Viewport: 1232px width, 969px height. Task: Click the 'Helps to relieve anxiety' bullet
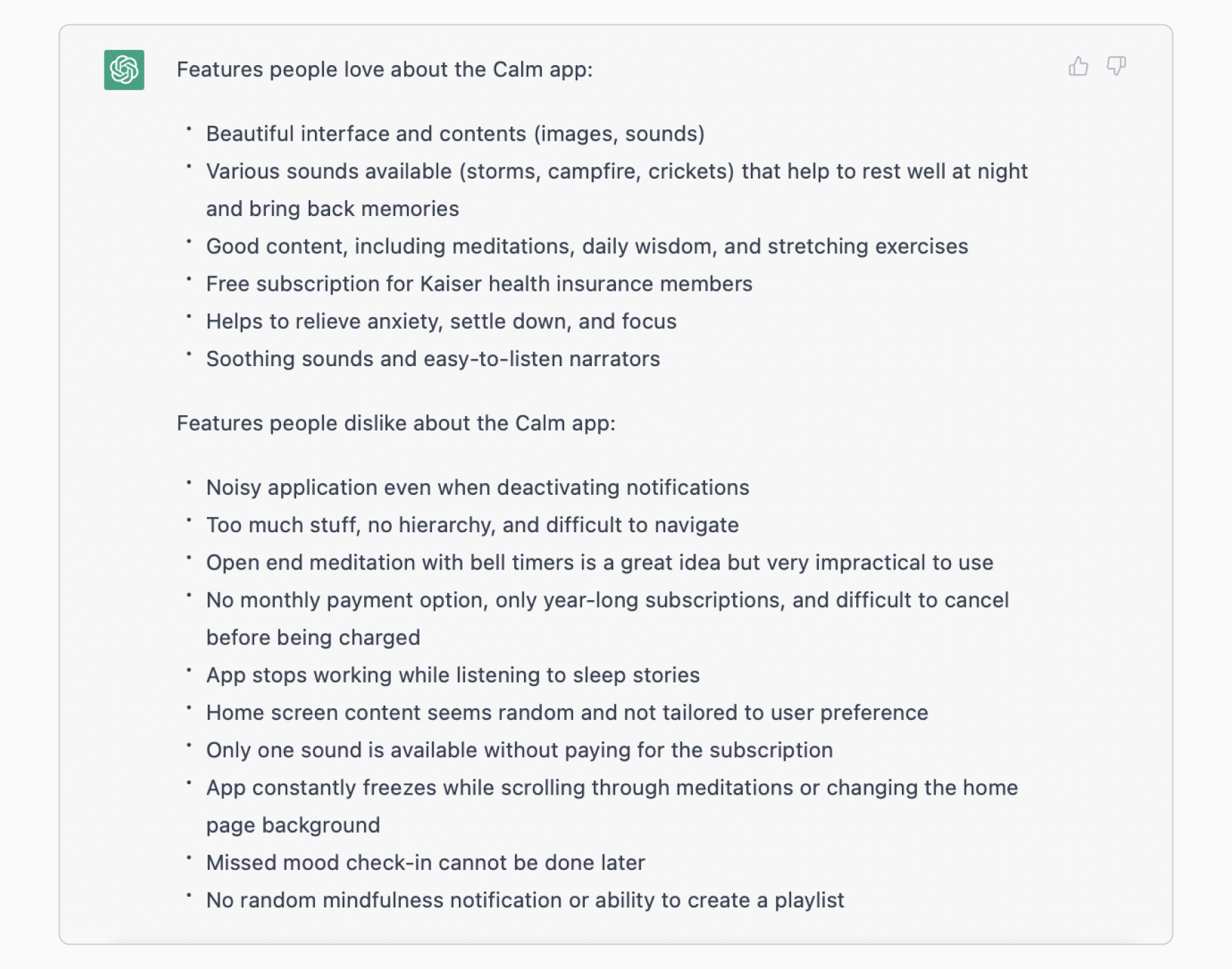click(x=441, y=322)
